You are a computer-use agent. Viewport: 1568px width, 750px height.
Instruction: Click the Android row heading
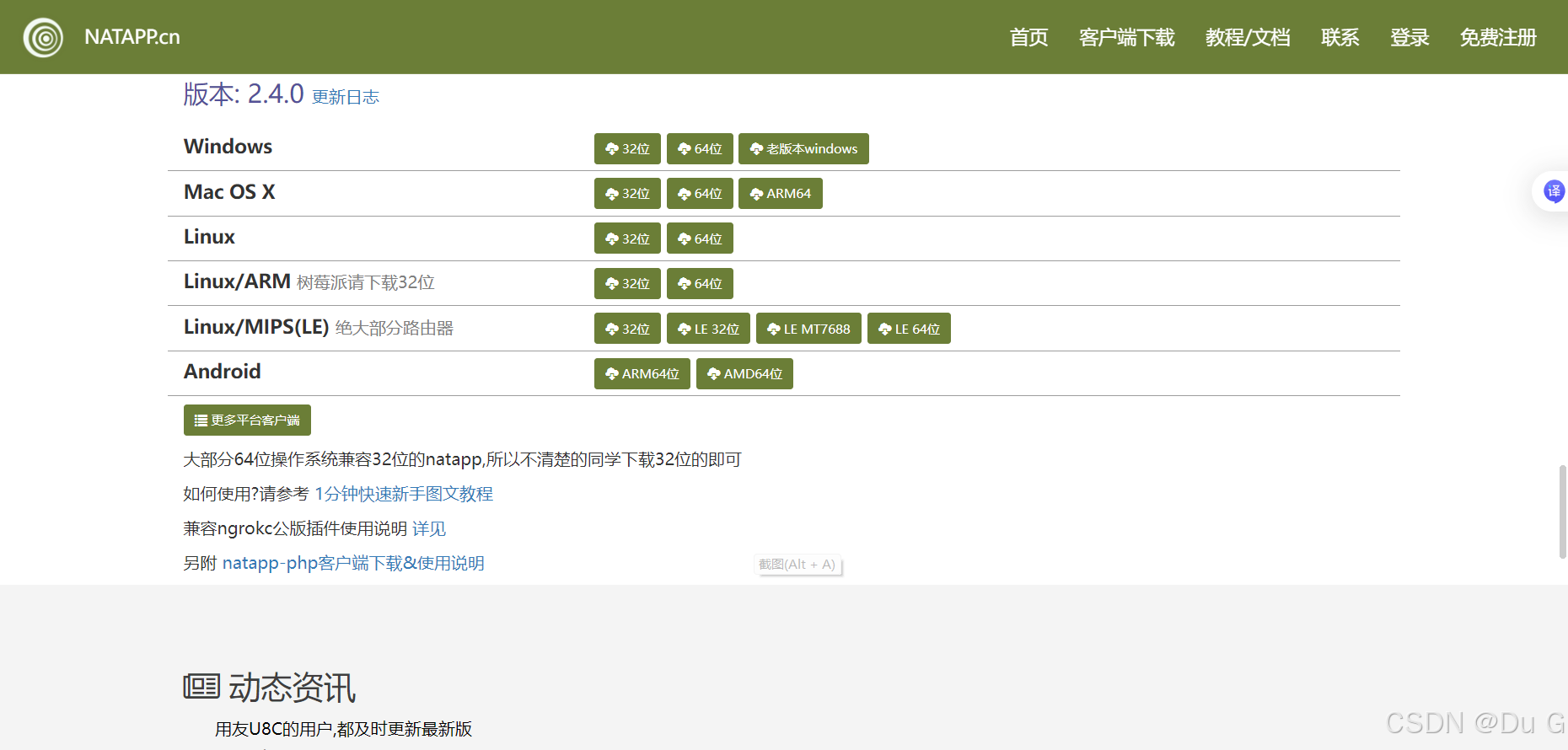tap(223, 372)
